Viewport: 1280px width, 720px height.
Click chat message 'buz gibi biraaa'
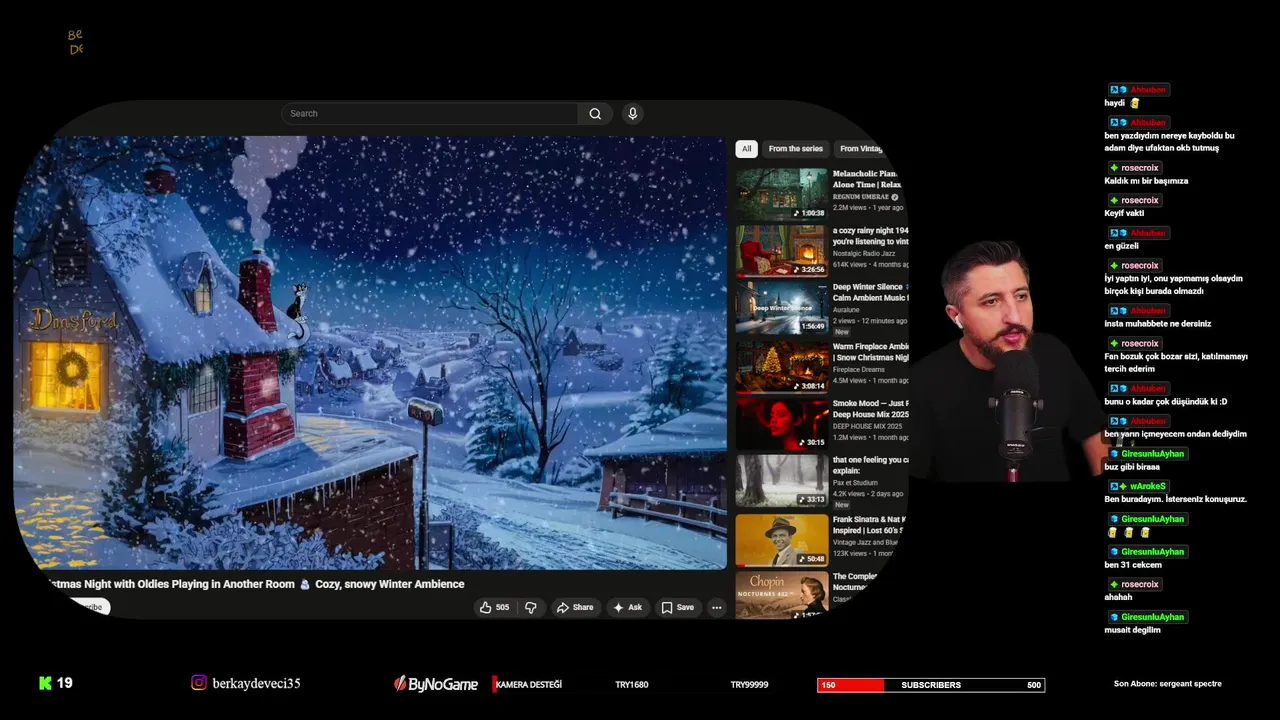pyautogui.click(x=1132, y=467)
